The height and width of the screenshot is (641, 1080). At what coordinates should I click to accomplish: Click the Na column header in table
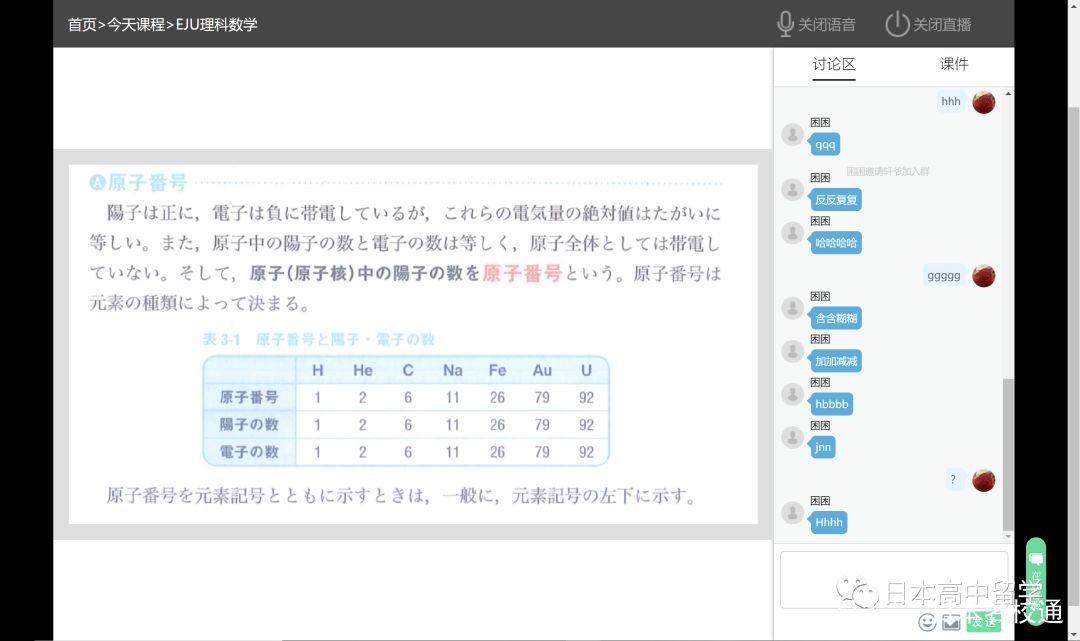click(x=453, y=370)
